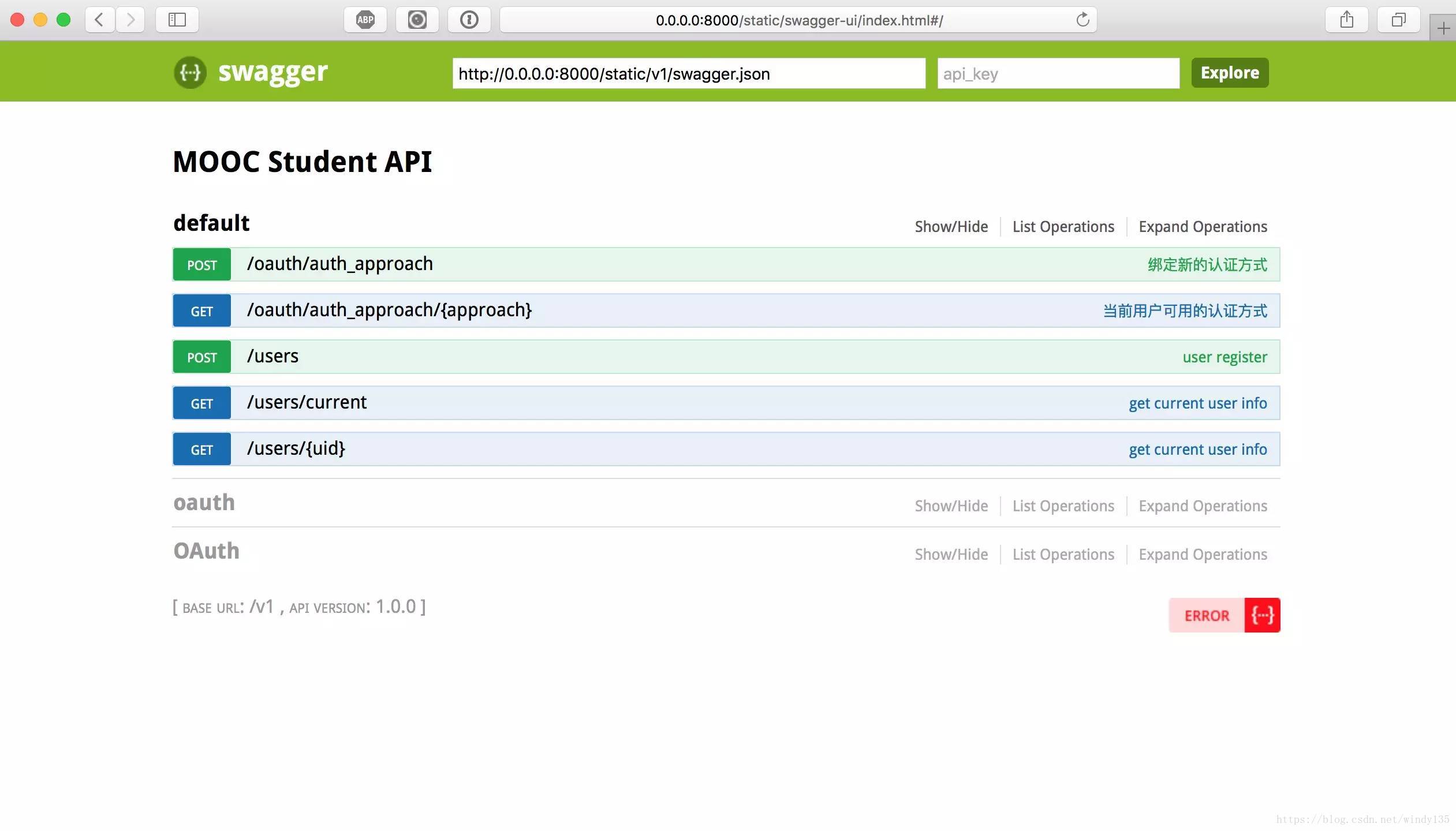The width and height of the screenshot is (1456, 831).
Task: Toggle Show/Hide for the lowercase oauth section
Action: click(951, 506)
